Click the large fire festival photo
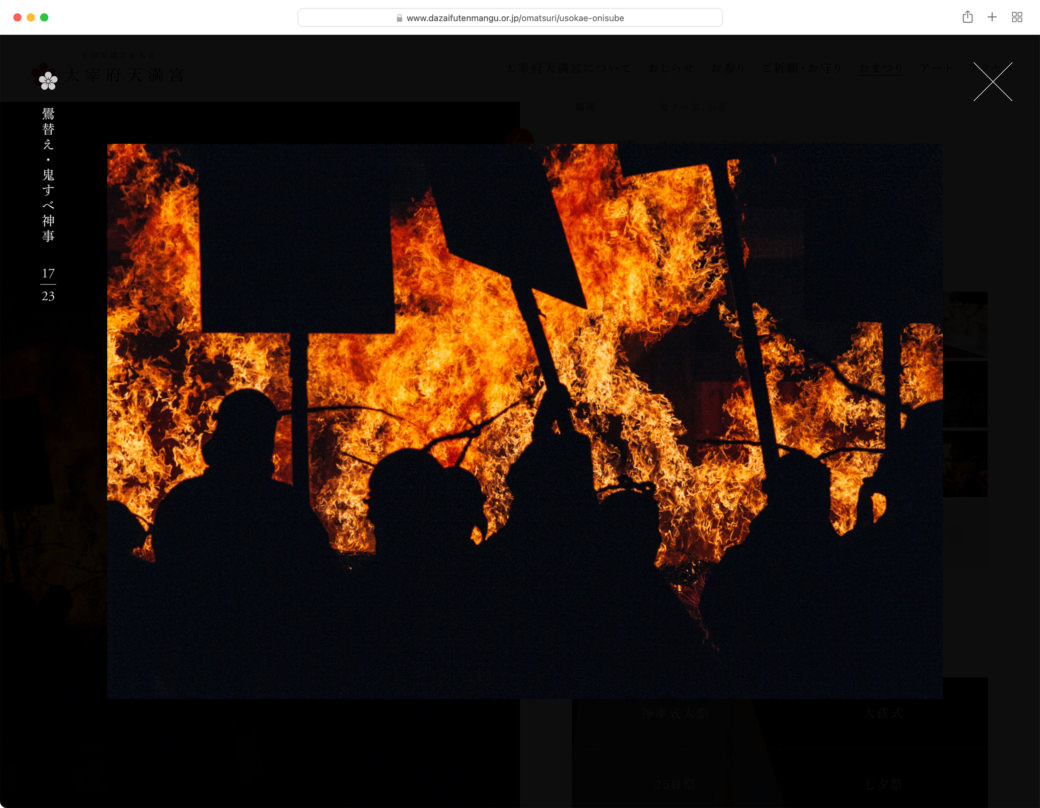1040x808 pixels. pyautogui.click(x=524, y=420)
